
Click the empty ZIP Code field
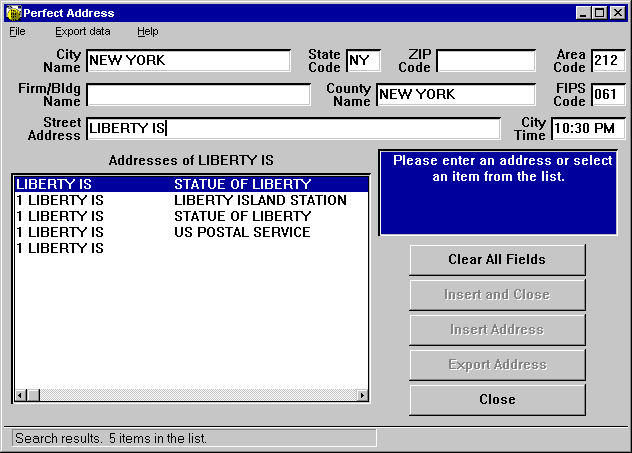point(486,60)
